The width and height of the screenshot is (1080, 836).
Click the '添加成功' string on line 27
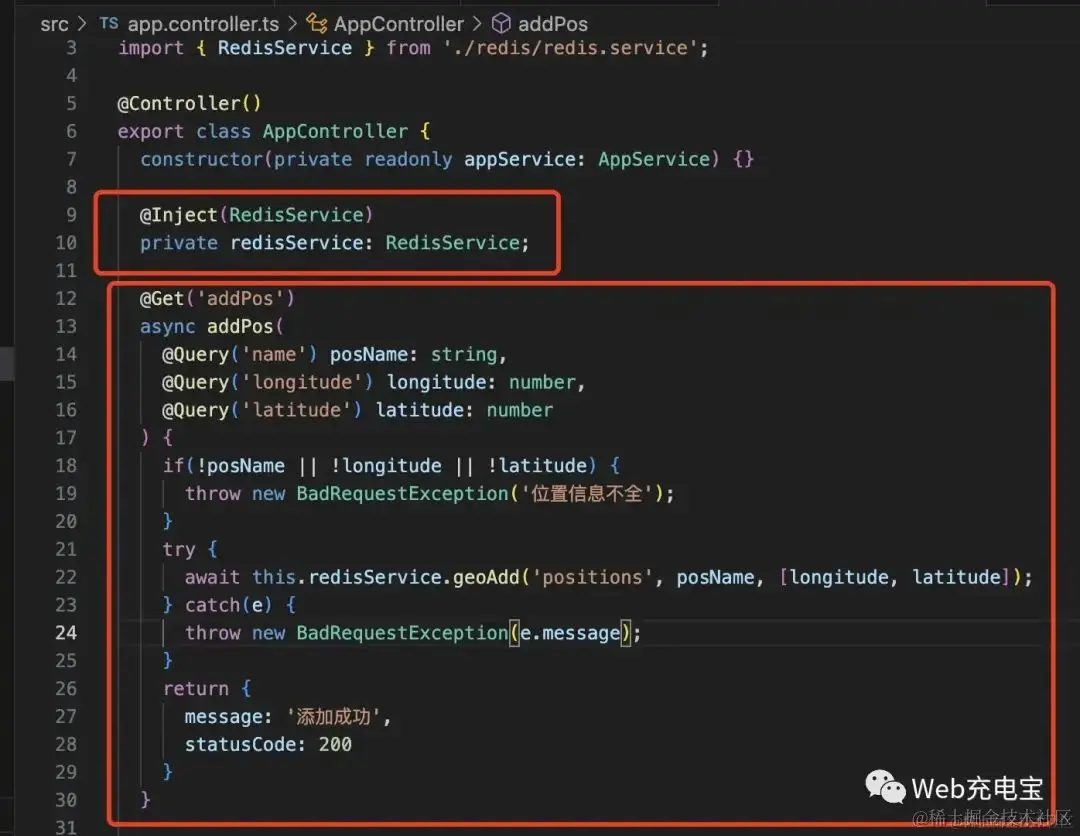point(333,717)
